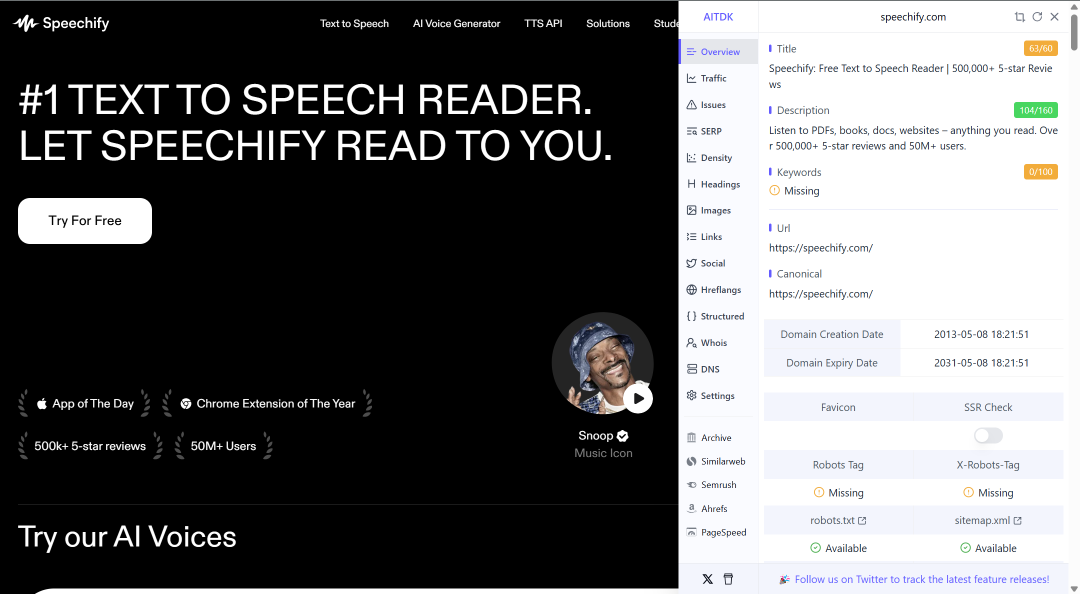The width and height of the screenshot is (1080, 594).
Task: Click the Follow us on Twitter link
Action: point(922,580)
